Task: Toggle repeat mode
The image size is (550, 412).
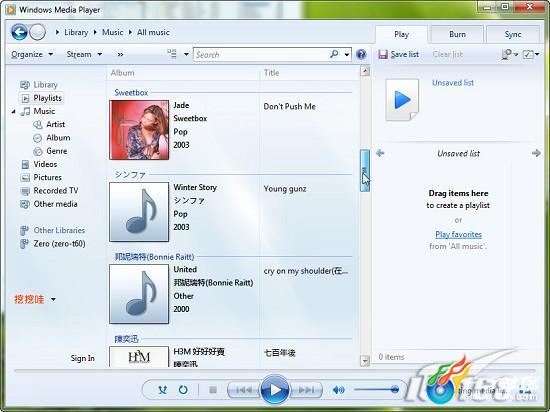Action: [183, 390]
